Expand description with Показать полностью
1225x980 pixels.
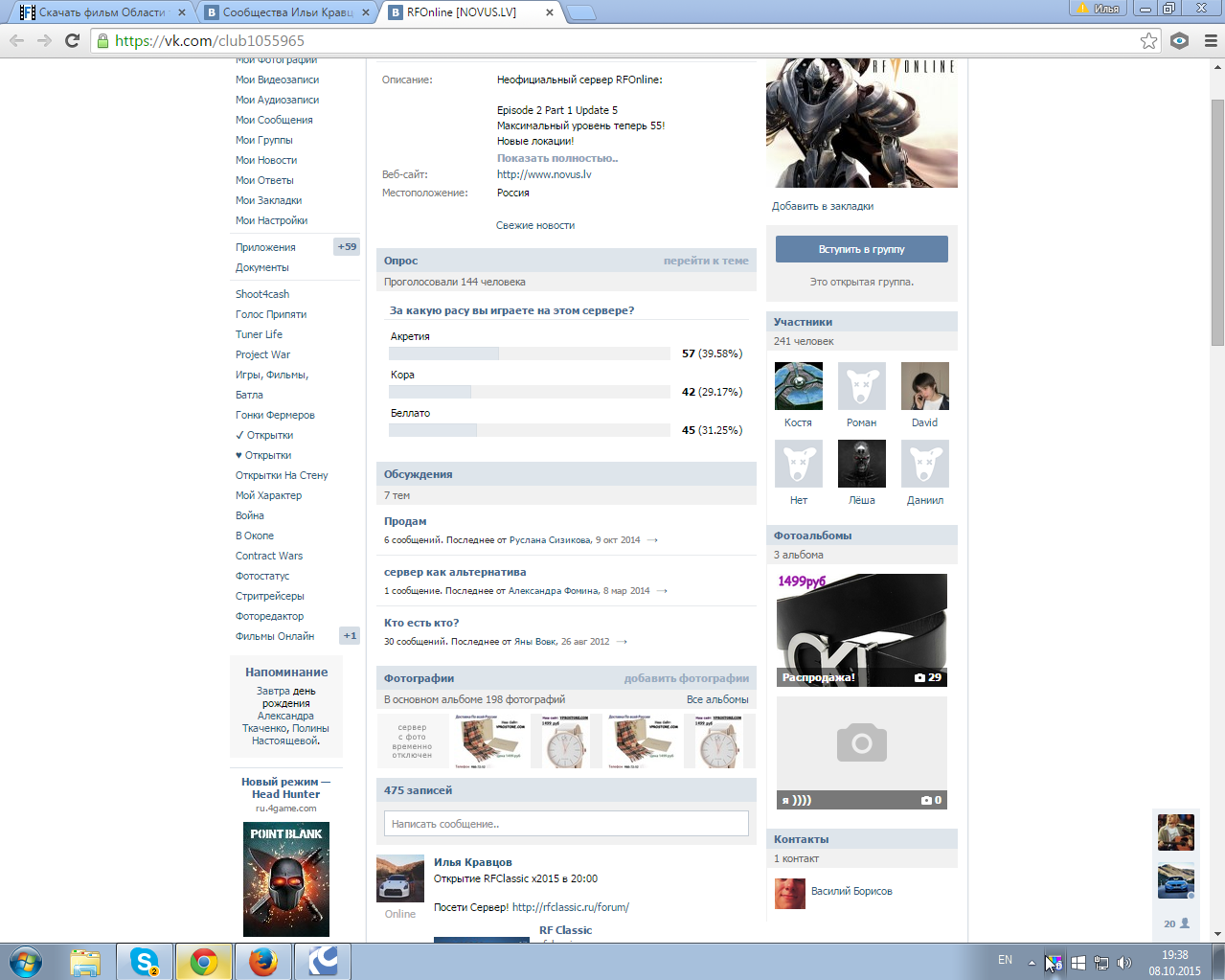[x=557, y=158]
